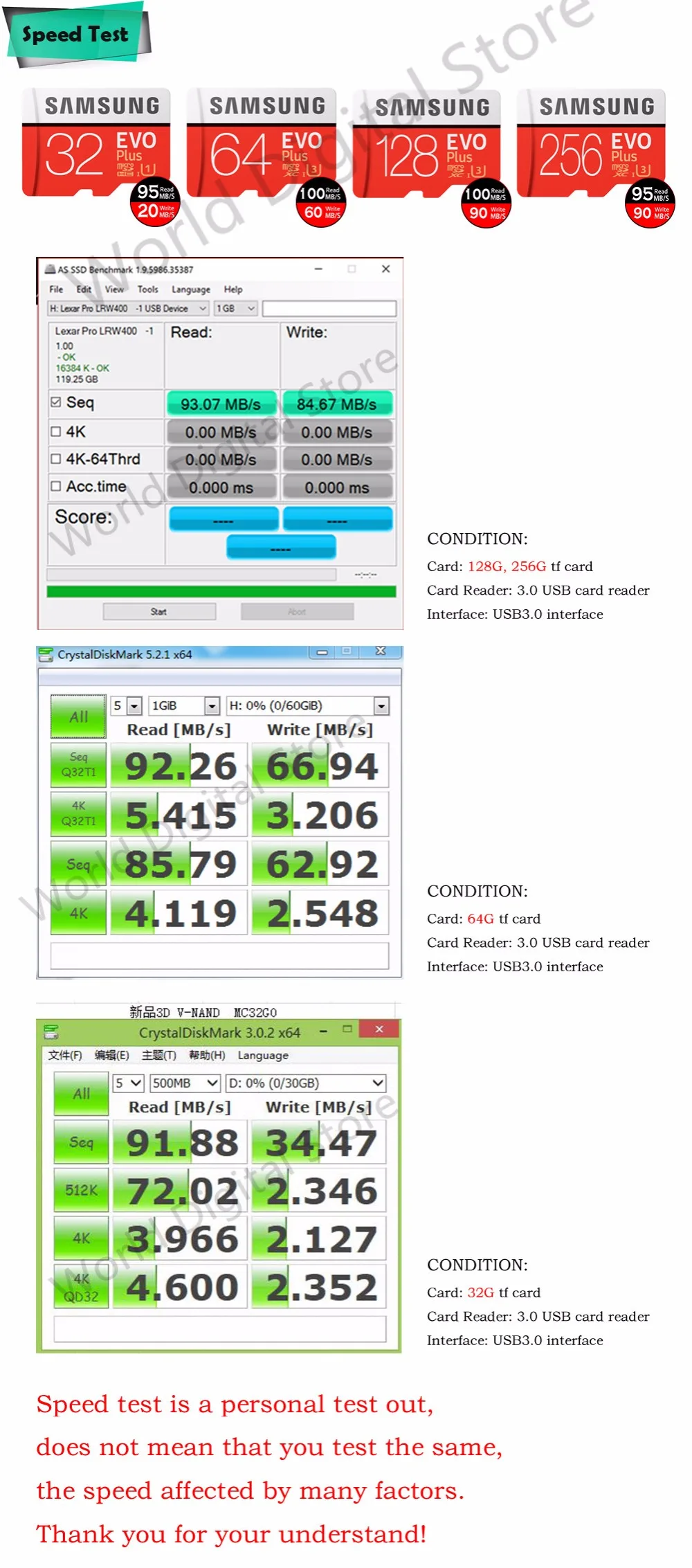Open the Language menu in AS SSD Benchmark
Image resolution: width=692 pixels, height=1568 pixels.
click(191, 289)
